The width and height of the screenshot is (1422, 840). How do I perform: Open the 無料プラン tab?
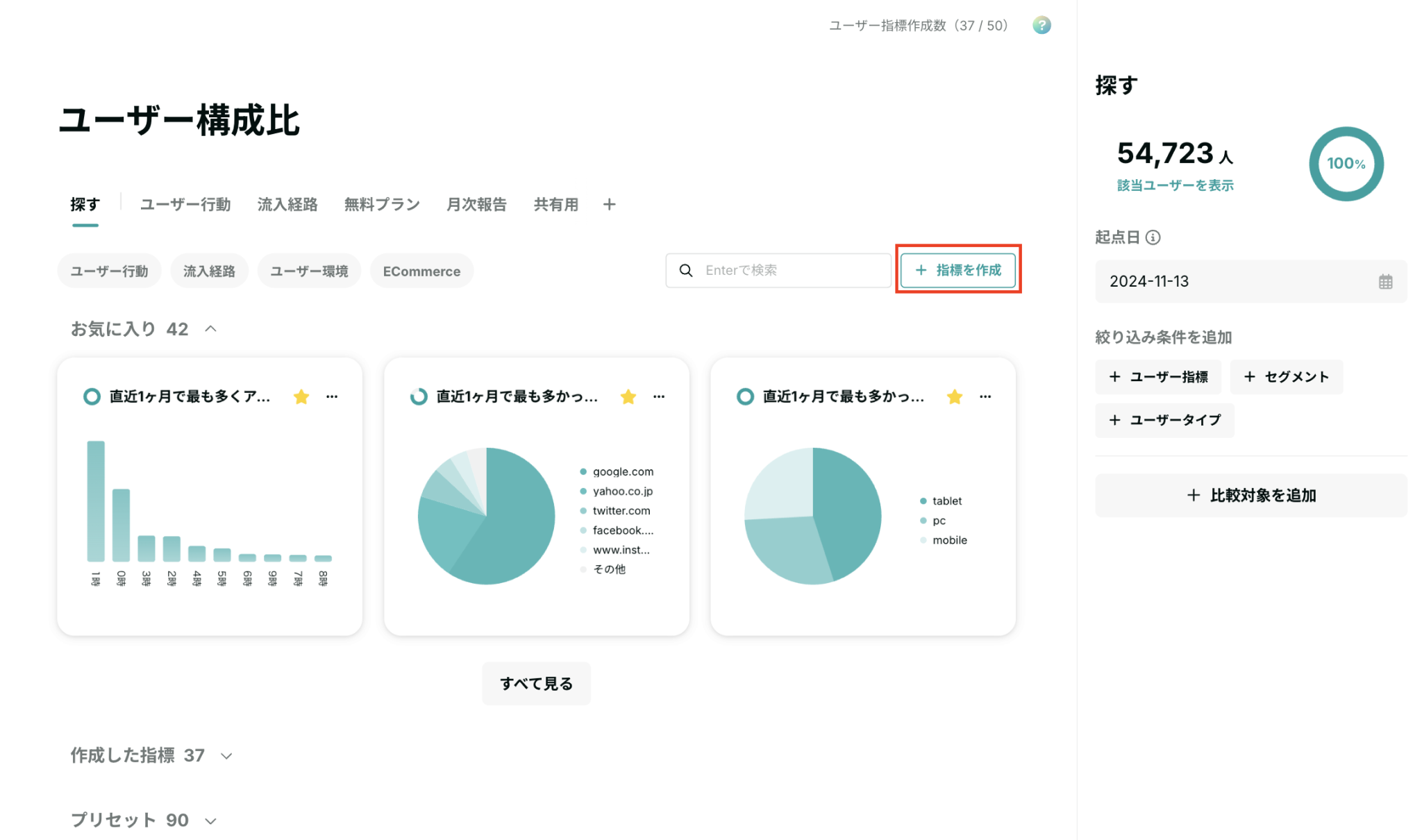pos(382,205)
